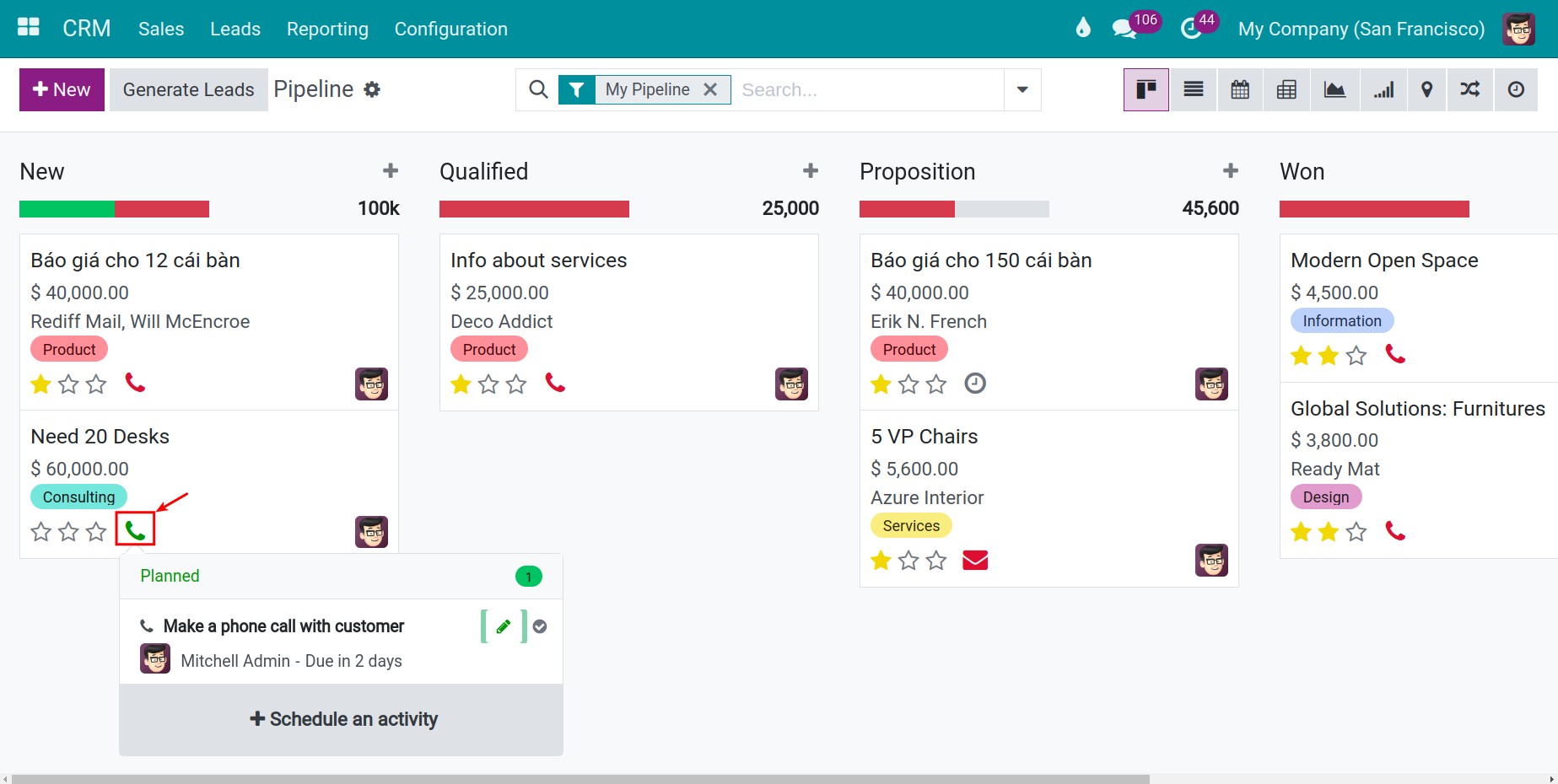1558x784 pixels.
Task: Click red bar of Qualified column progress
Action: [534, 209]
